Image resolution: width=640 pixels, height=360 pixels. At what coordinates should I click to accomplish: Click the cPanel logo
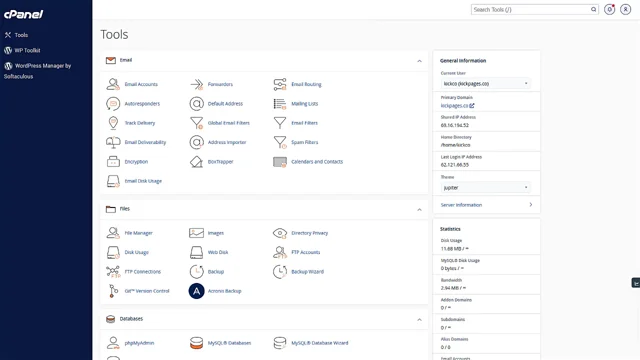23,14
